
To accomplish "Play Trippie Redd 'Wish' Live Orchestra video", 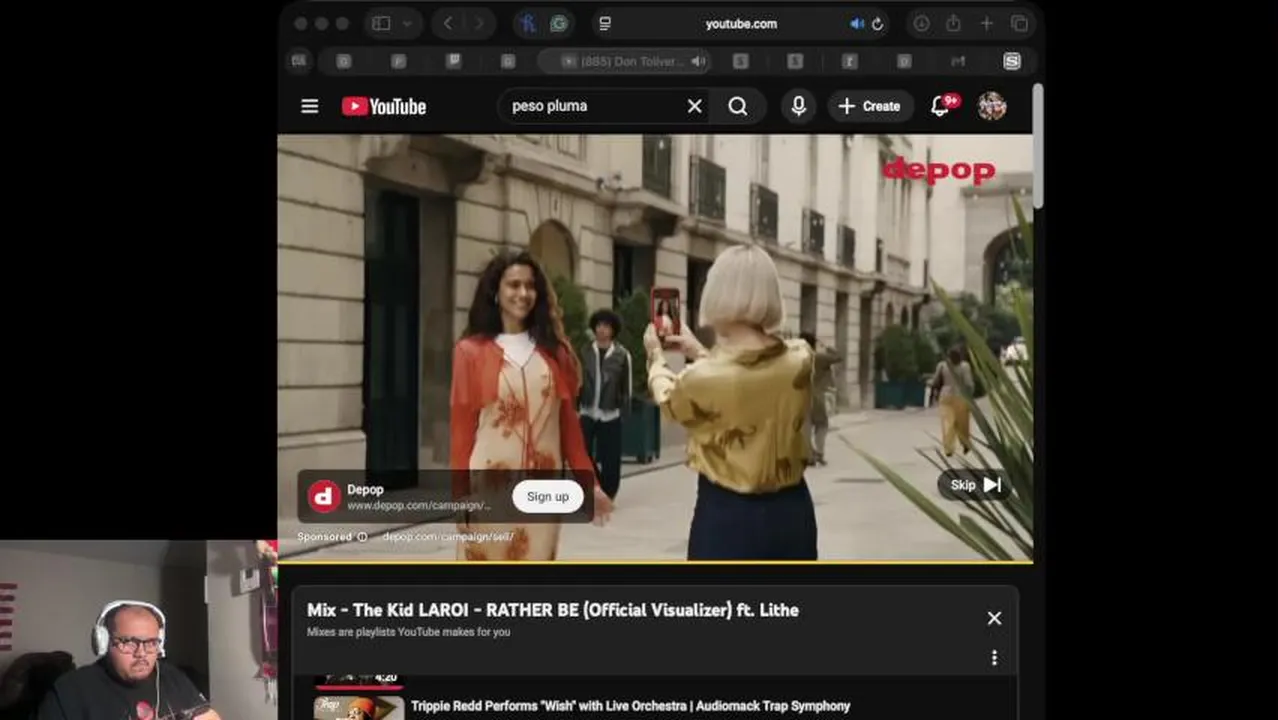I will pyautogui.click(x=630, y=706).
